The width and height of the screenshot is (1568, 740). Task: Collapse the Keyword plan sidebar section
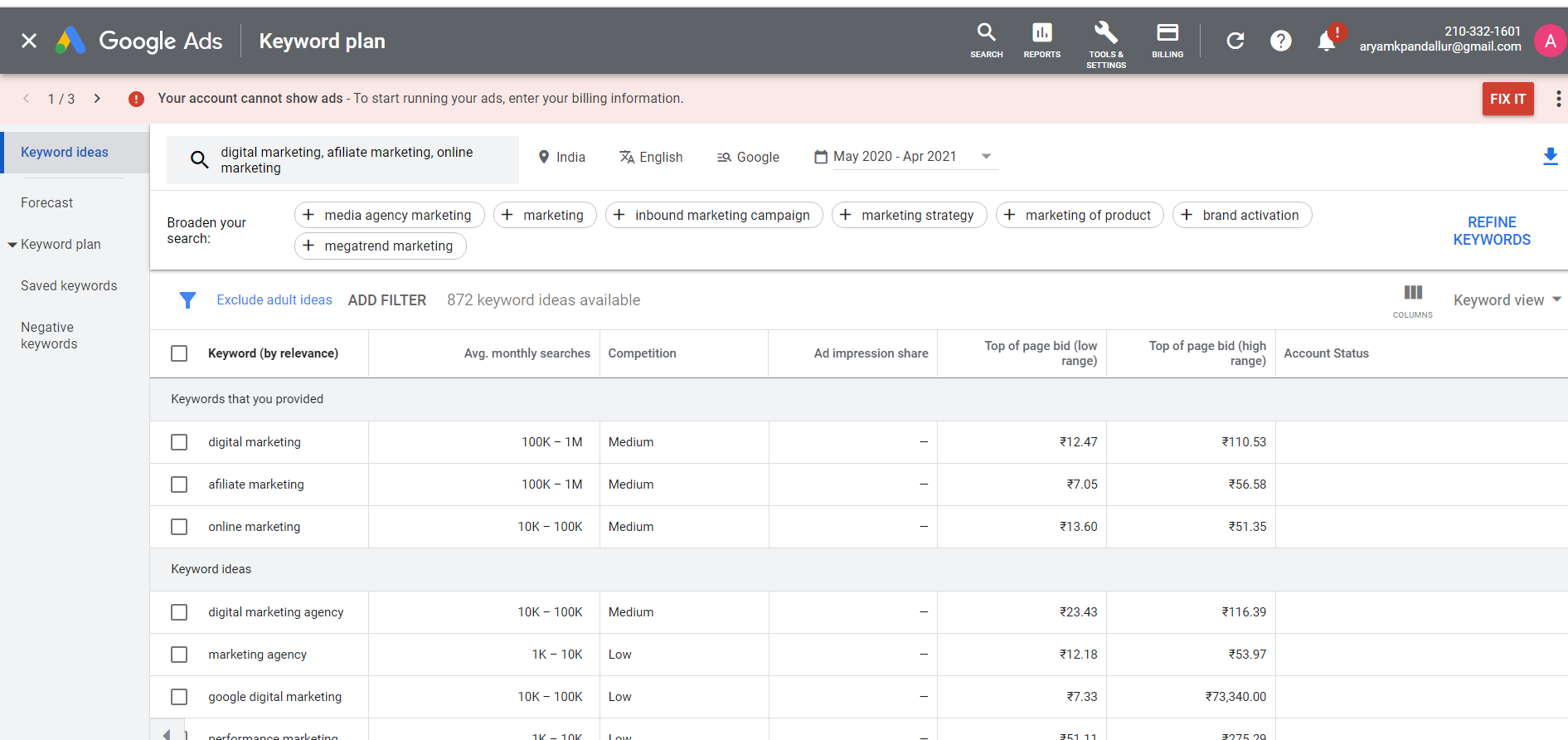coord(12,245)
